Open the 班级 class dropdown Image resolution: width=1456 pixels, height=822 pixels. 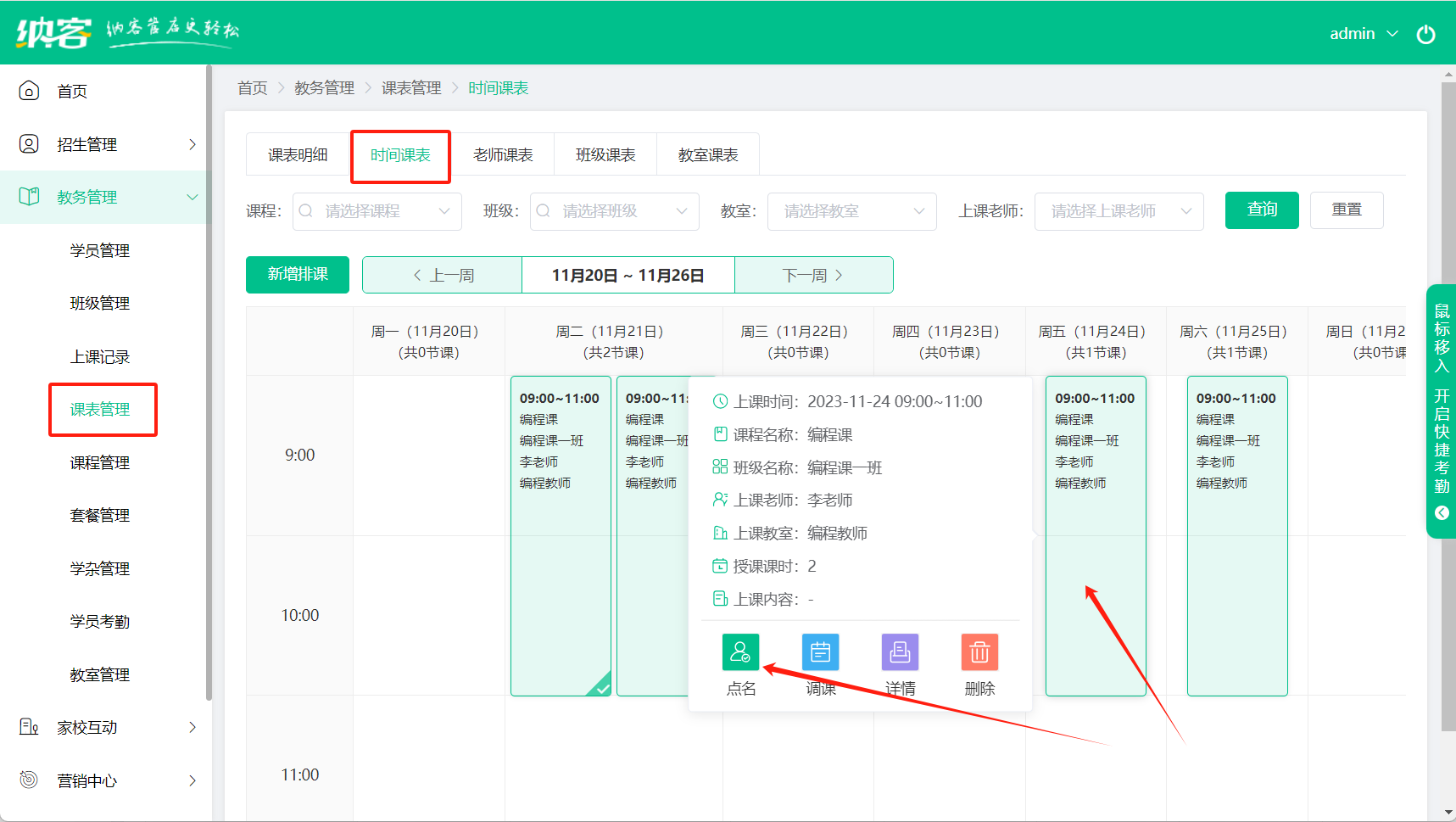tap(615, 211)
